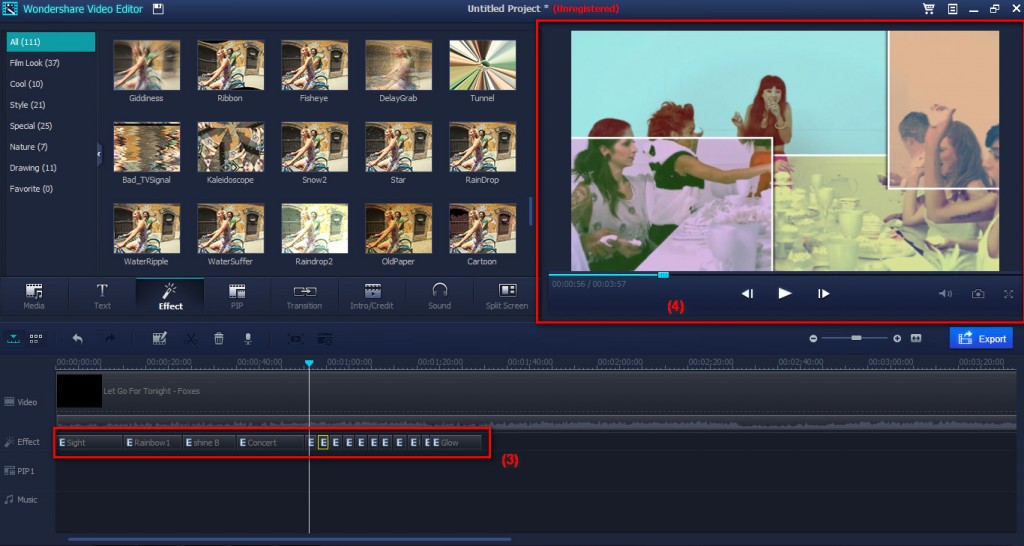This screenshot has width=1024, height=546.
Task: Open the edit clip tool
Action: (159, 338)
